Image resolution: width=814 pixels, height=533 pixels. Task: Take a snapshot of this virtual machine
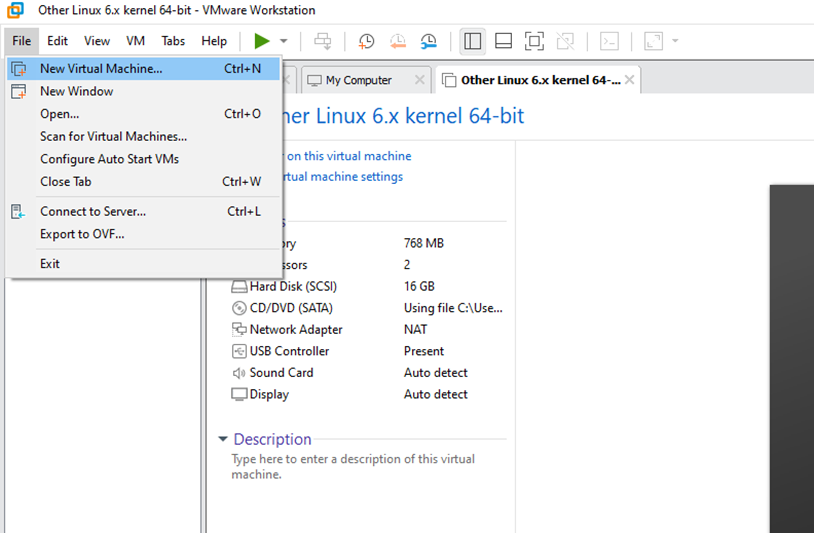366,41
